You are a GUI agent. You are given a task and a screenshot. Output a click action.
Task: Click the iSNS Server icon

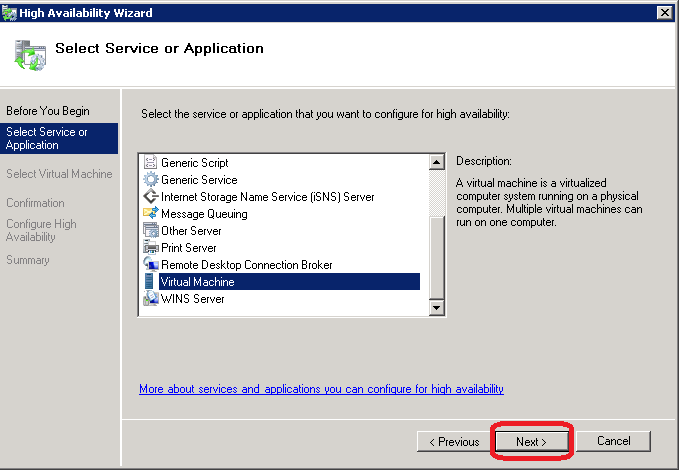pos(151,197)
